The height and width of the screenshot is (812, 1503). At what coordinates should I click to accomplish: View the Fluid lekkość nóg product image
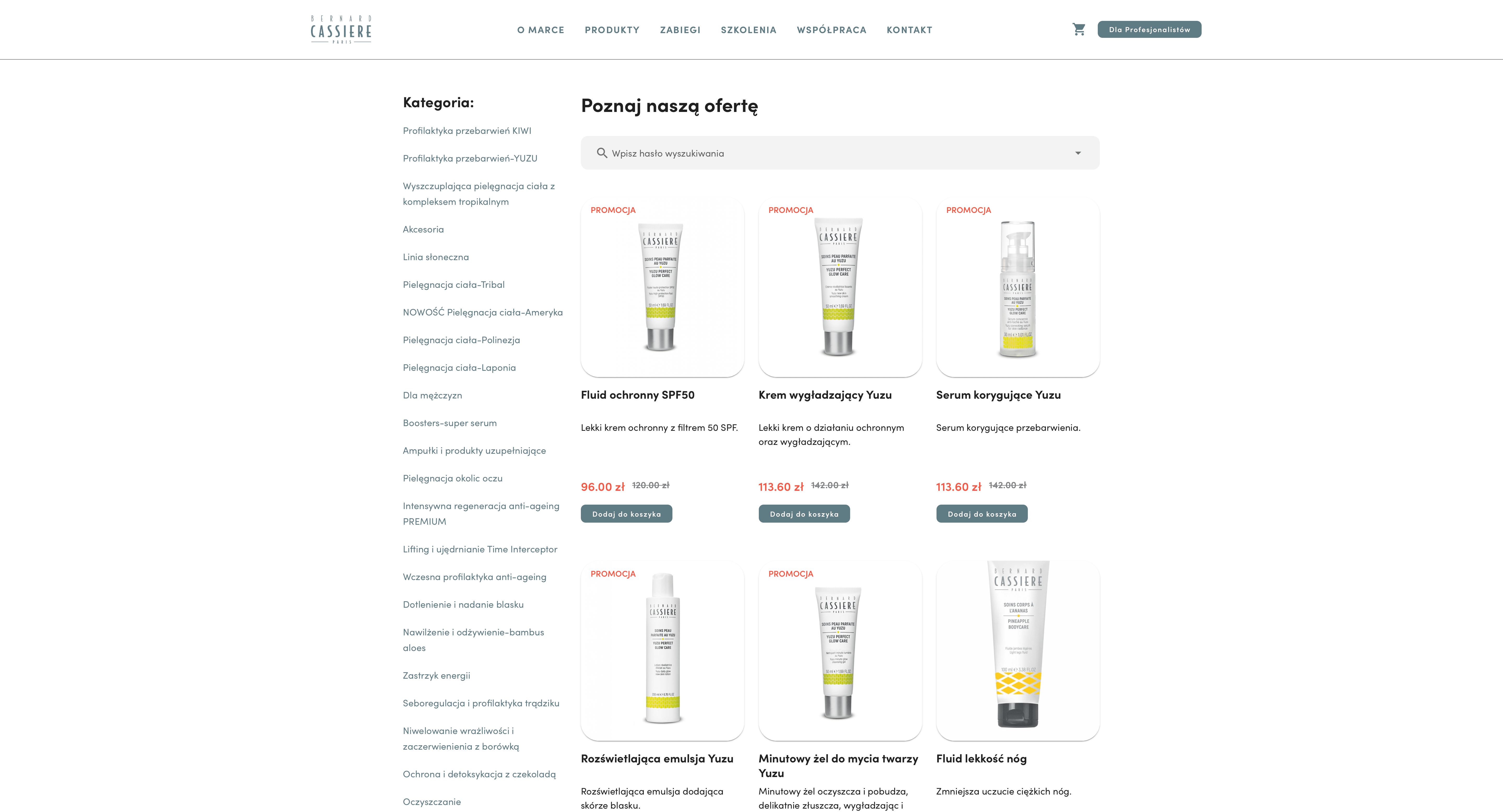click(1018, 650)
